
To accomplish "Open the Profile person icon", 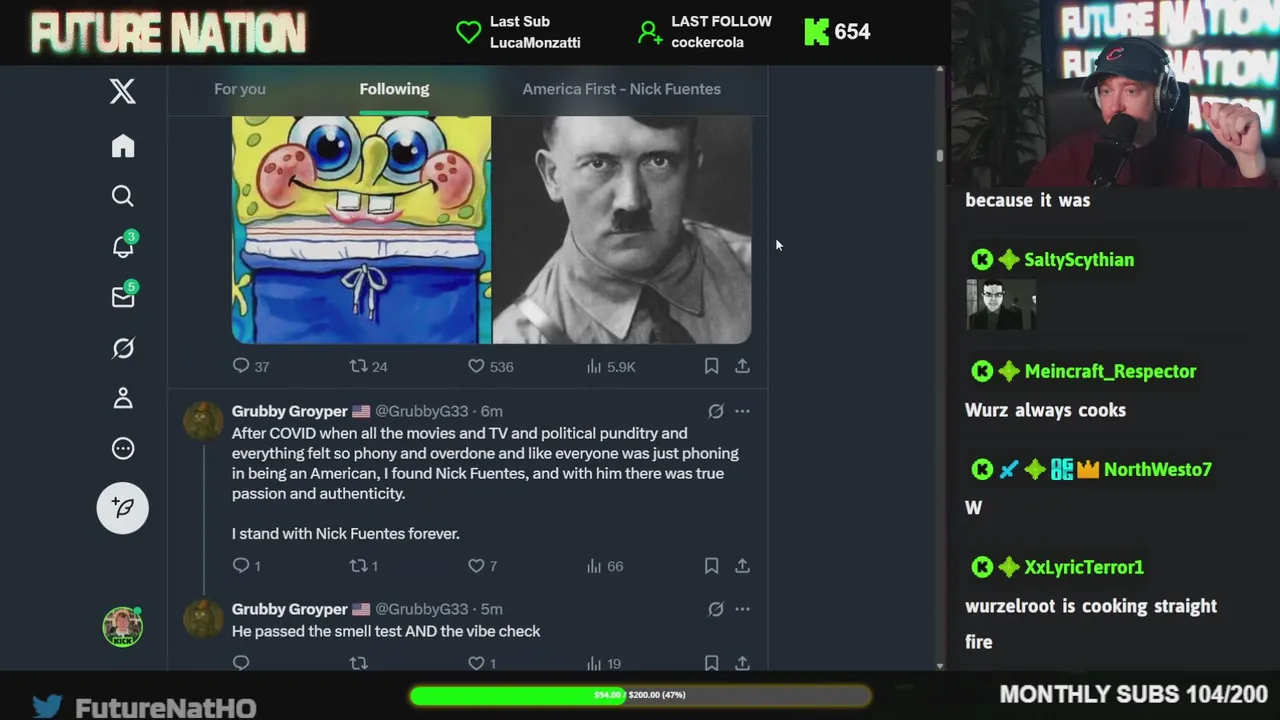I will [122, 398].
